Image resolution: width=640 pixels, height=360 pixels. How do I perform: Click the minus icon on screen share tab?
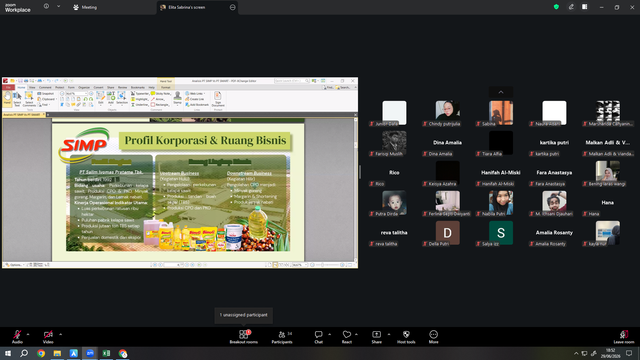point(233,7)
